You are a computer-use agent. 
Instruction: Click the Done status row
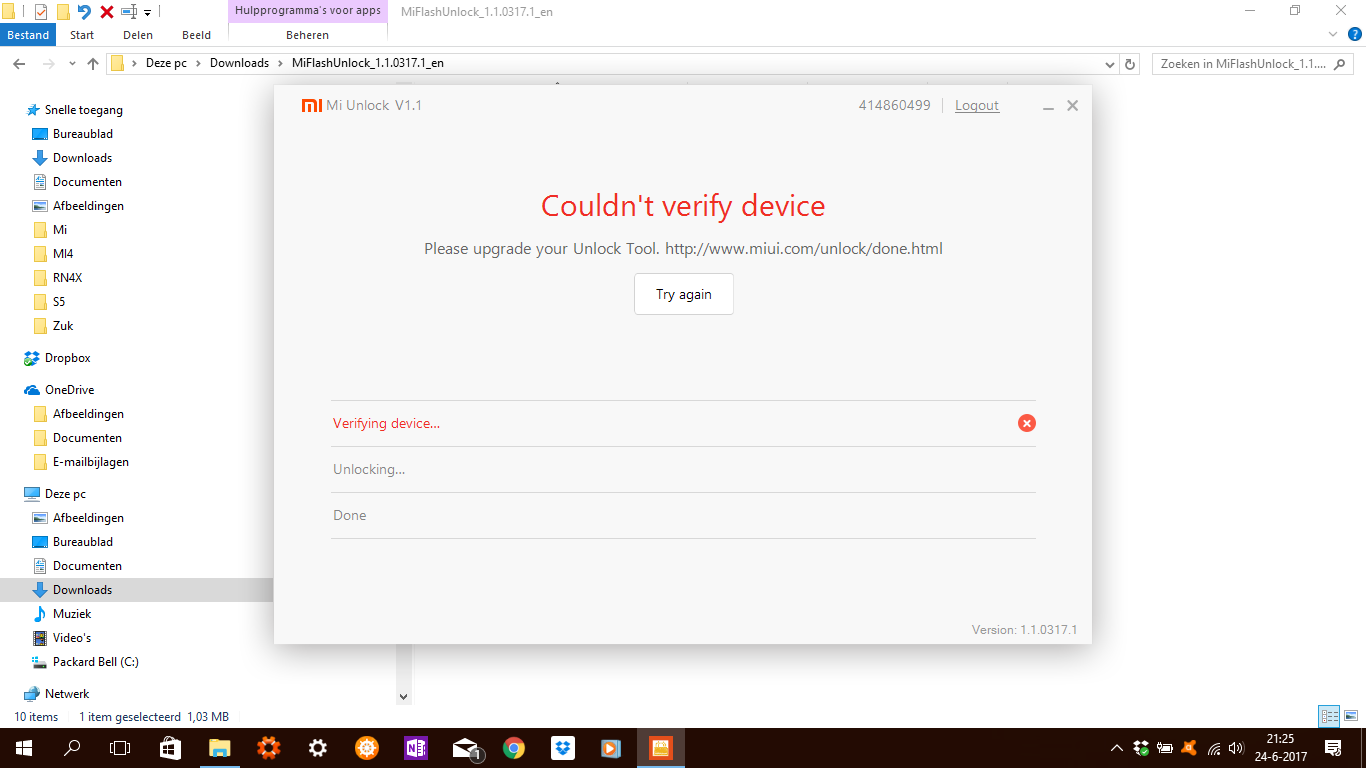pyautogui.click(x=683, y=515)
